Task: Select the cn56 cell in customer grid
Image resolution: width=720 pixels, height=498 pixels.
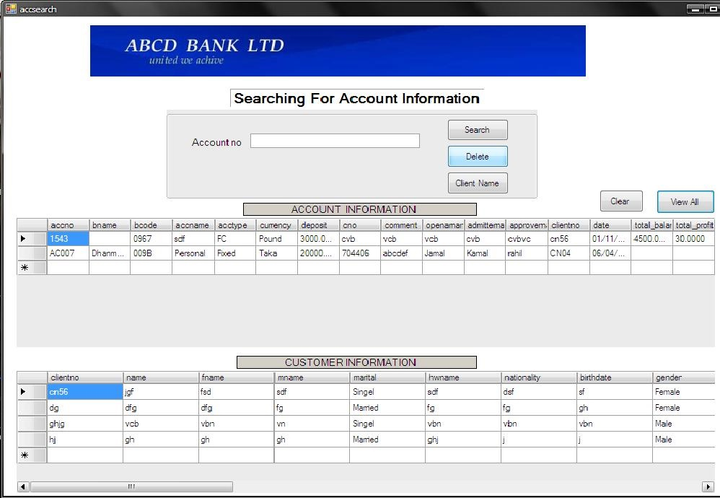Action: click(85, 392)
